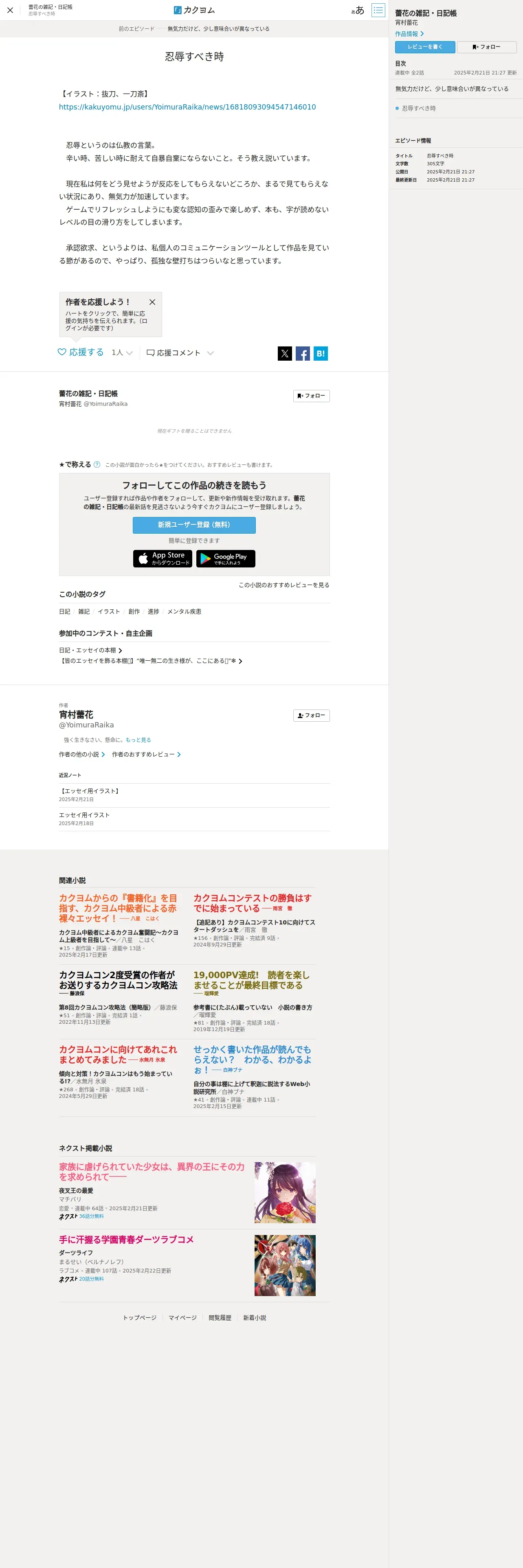This screenshot has width=523, height=1568.
Task: Expand the 応援コメント chevron
Action: [211, 353]
